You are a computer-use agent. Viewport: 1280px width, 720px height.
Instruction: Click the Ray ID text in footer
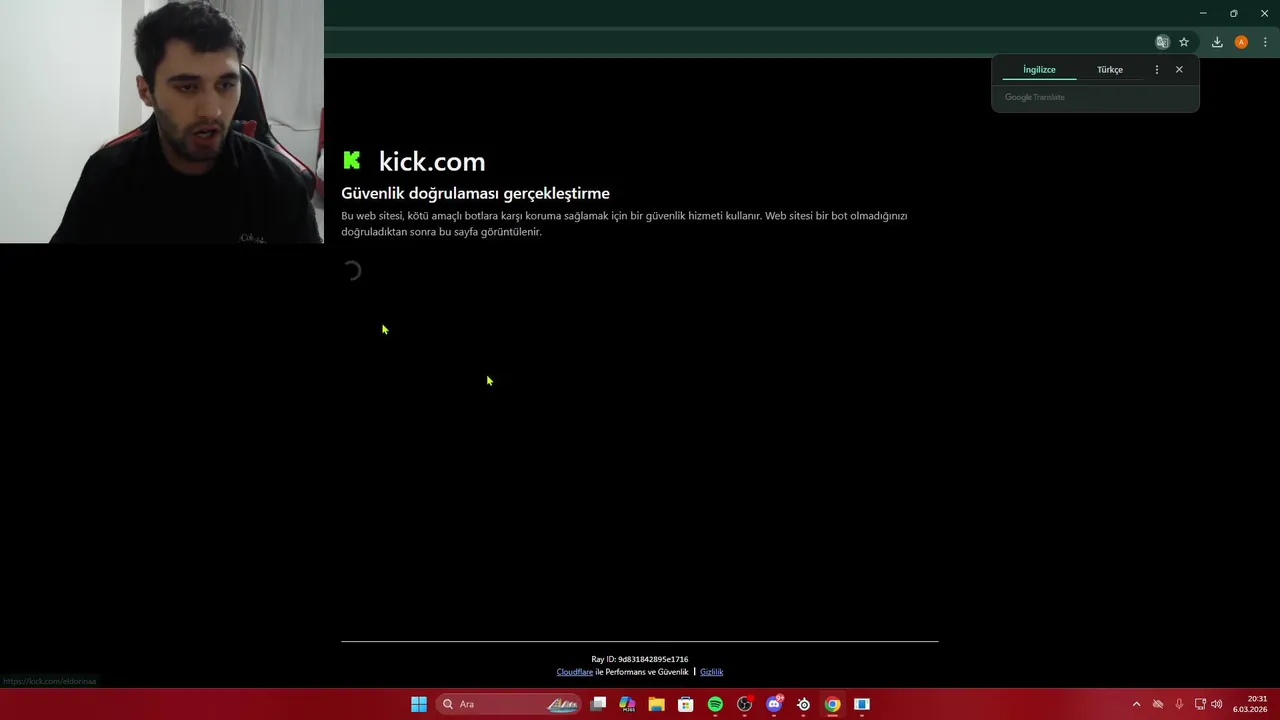[x=640, y=659]
